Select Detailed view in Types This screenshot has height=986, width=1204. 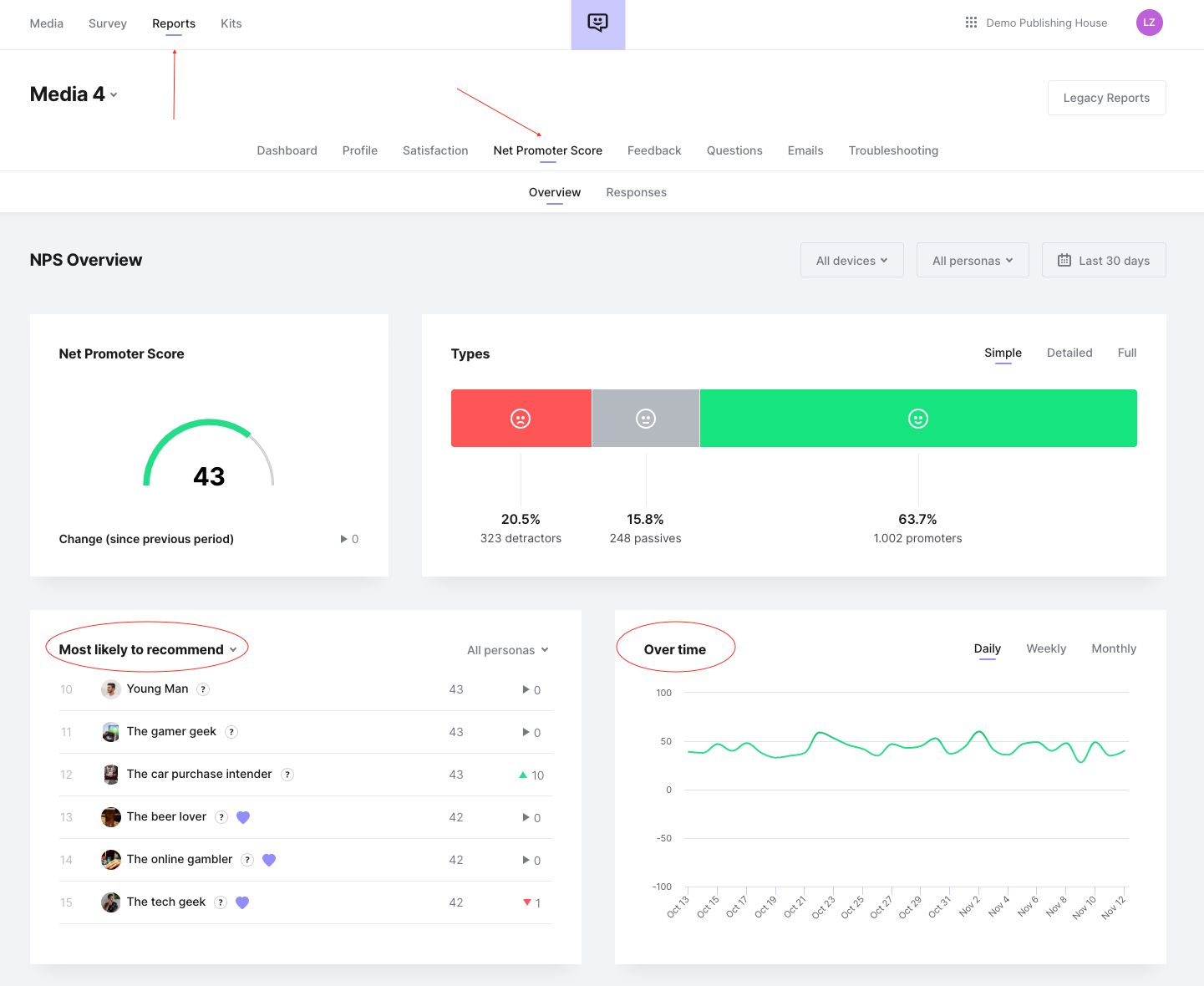click(1069, 353)
